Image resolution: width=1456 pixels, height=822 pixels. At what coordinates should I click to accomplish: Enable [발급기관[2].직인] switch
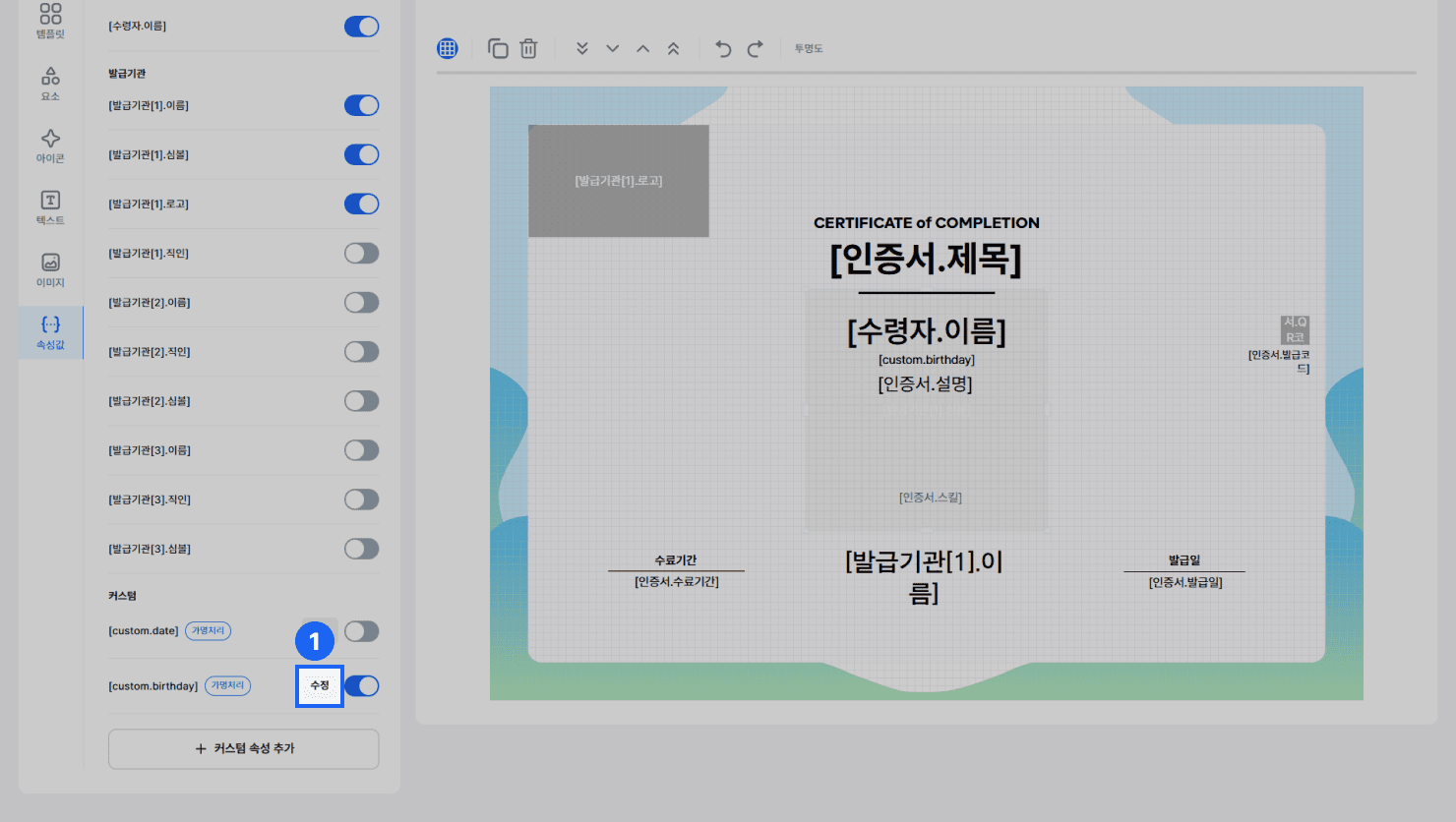coord(361,351)
